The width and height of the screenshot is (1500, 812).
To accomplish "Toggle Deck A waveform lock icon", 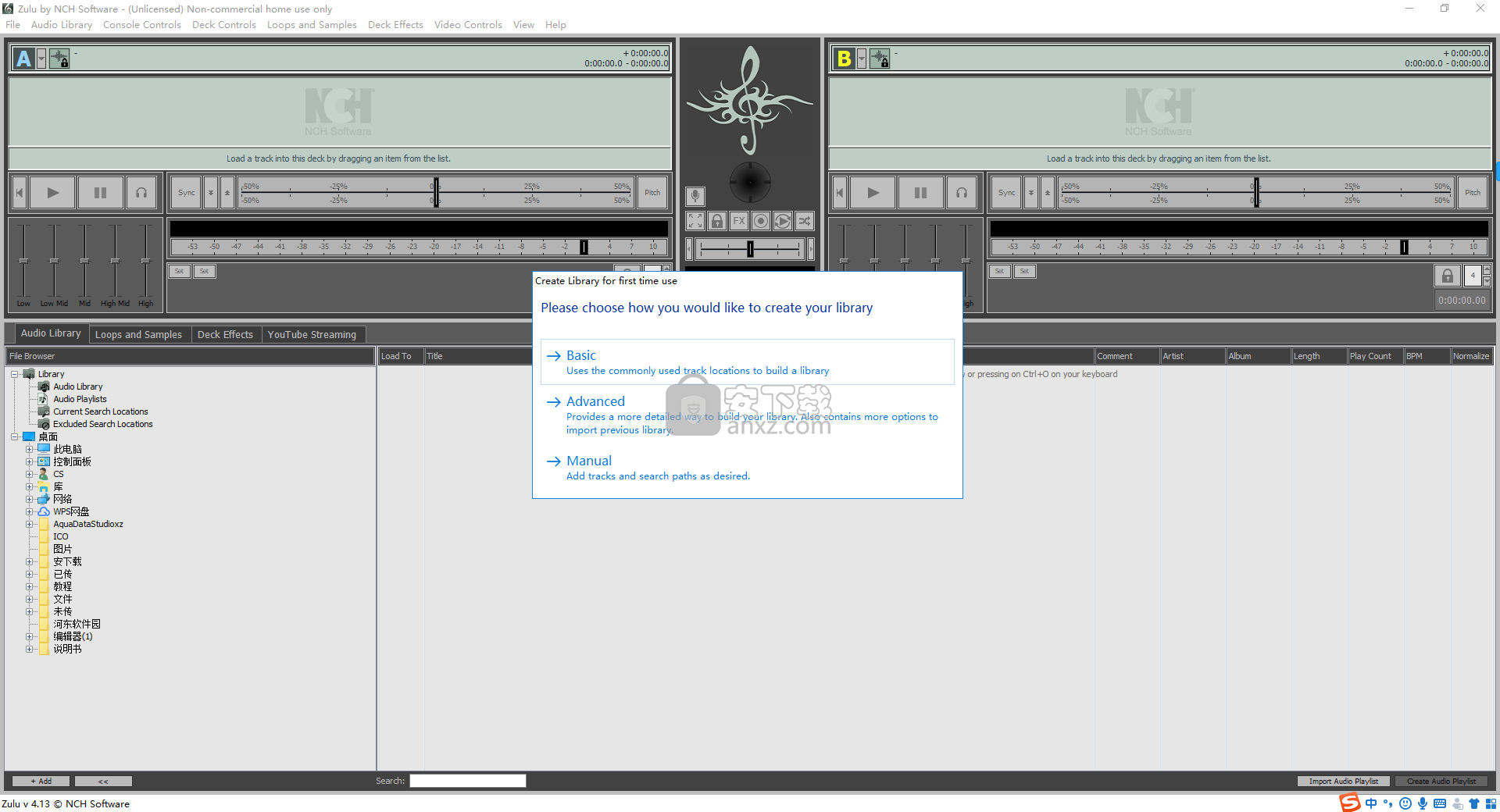I will point(59,59).
